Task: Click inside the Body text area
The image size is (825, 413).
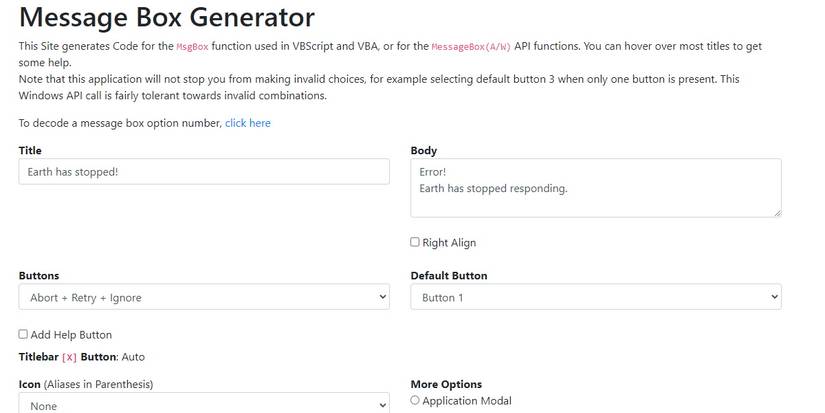Action: point(595,188)
